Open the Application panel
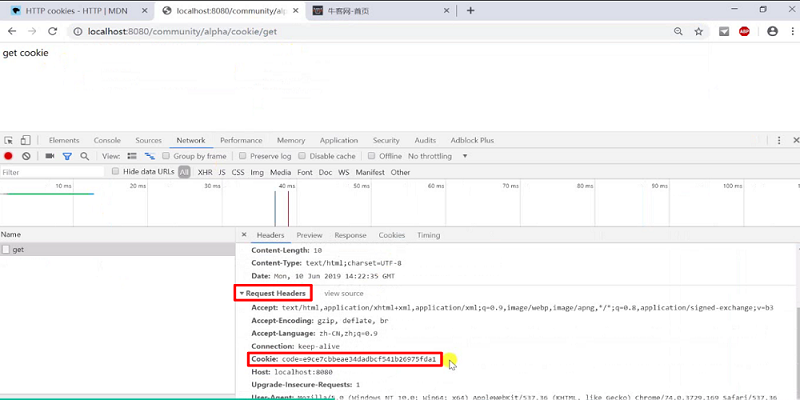The width and height of the screenshot is (800, 400). coord(339,140)
